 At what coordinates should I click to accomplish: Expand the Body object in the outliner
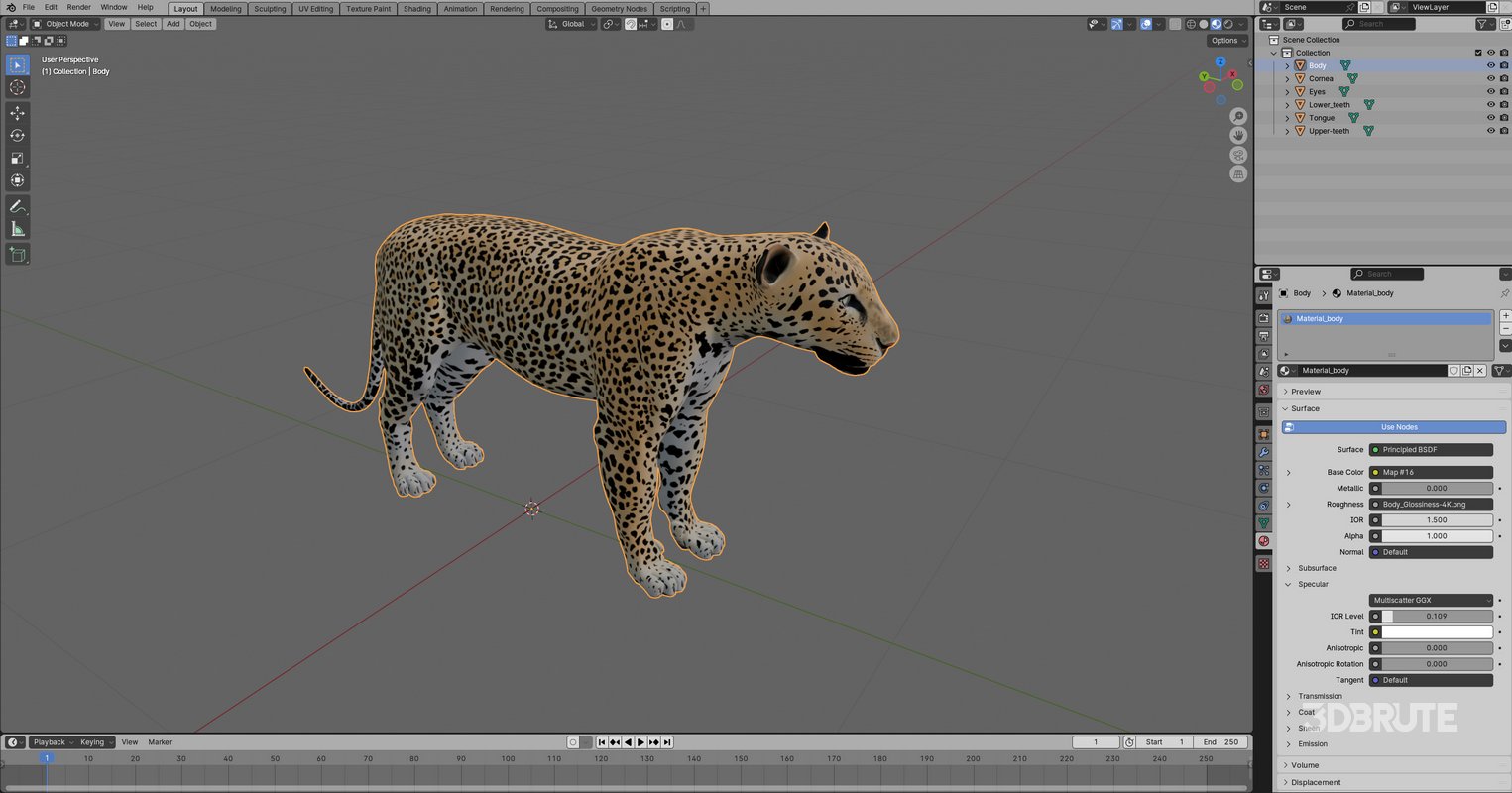pos(1286,65)
